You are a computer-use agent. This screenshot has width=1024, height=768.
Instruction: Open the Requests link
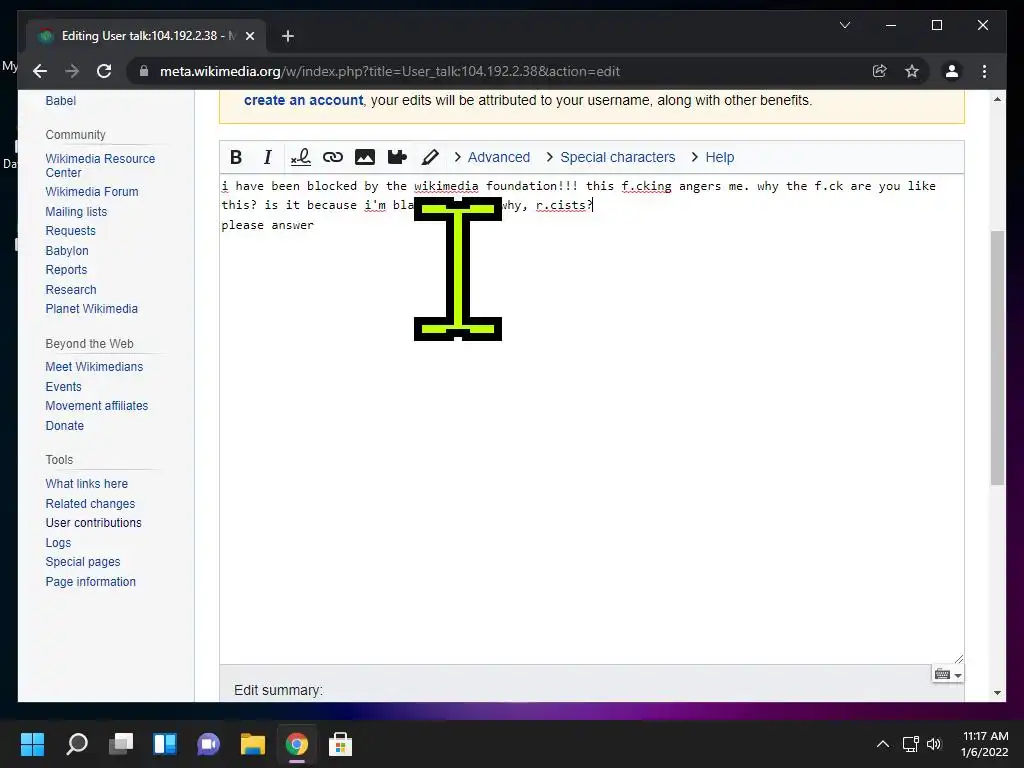[70, 231]
